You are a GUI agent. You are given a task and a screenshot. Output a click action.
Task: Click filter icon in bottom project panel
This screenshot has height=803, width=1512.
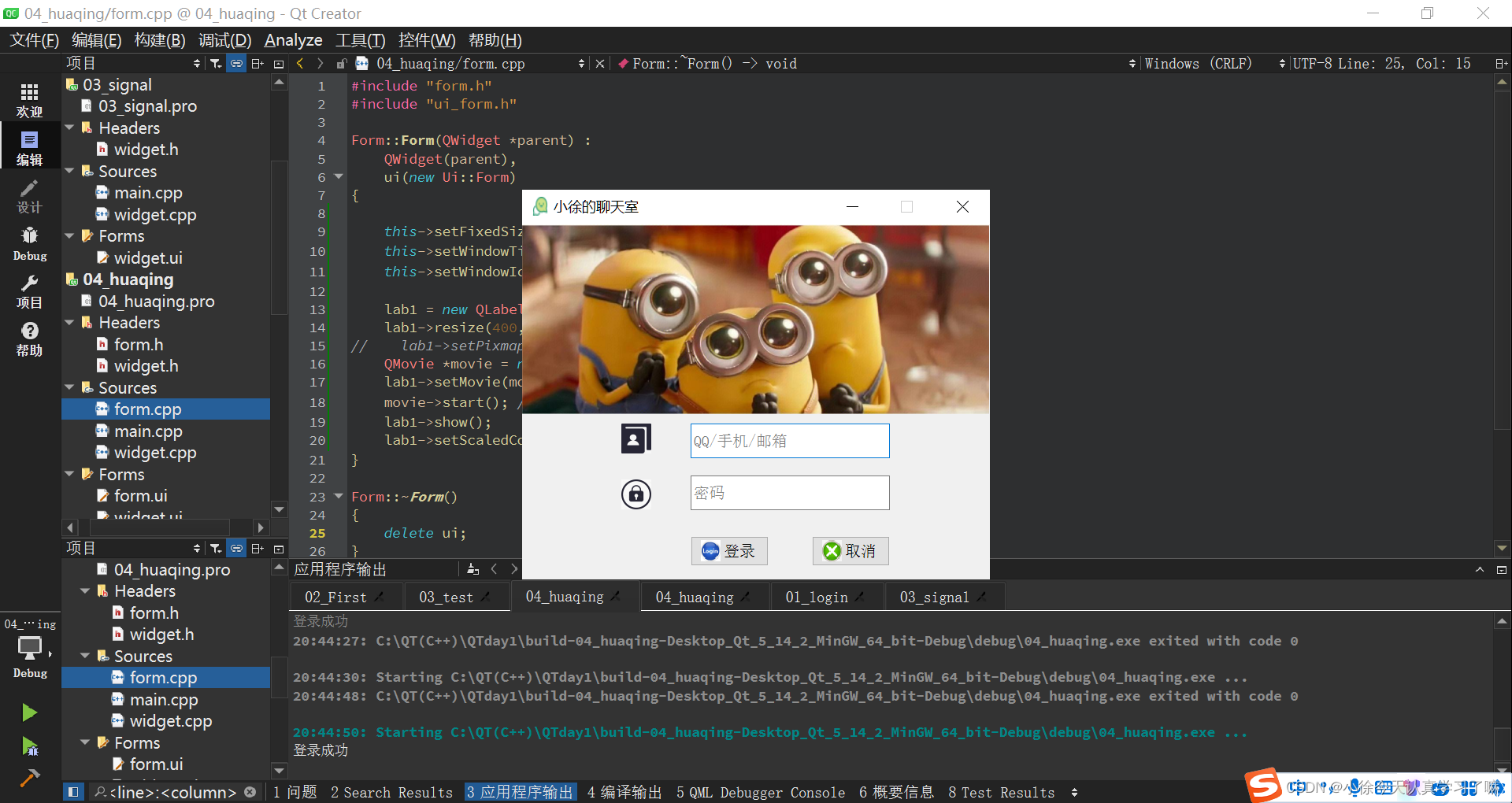click(x=216, y=549)
